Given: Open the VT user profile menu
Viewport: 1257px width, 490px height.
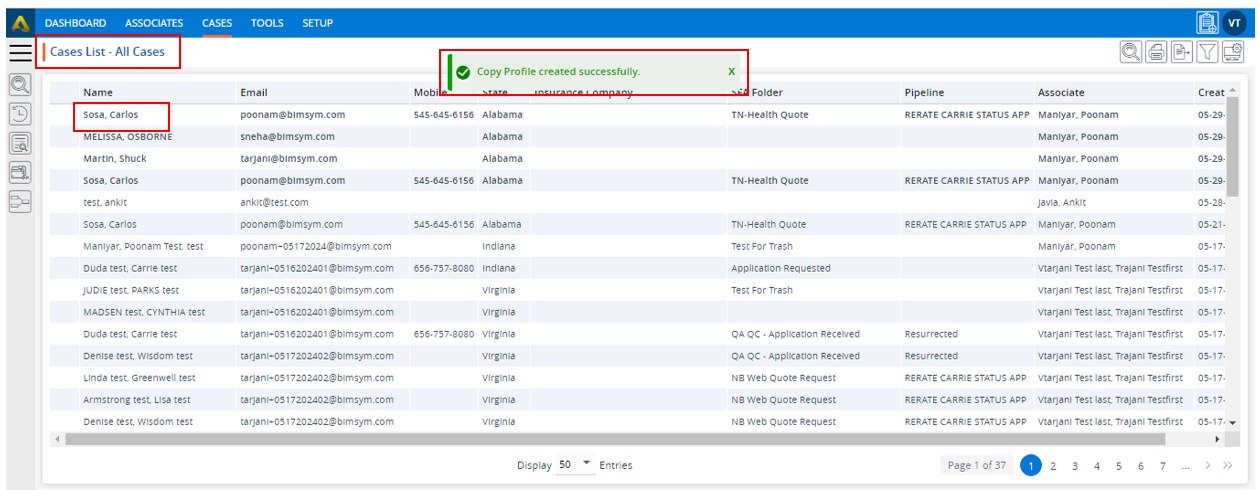Looking at the screenshot, I should point(1234,22).
